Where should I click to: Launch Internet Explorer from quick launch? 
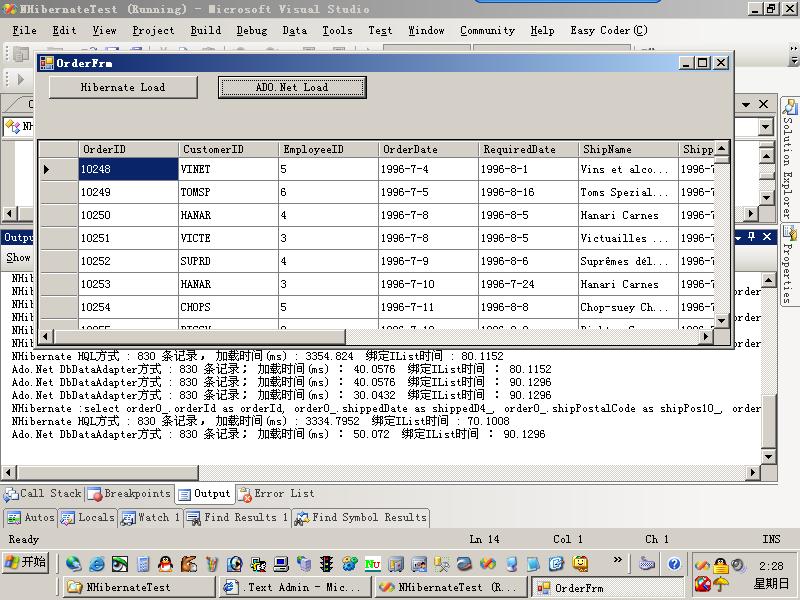point(96,564)
